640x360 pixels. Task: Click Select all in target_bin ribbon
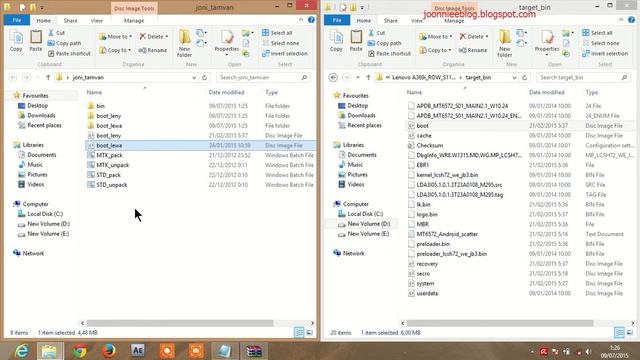[x=597, y=33]
